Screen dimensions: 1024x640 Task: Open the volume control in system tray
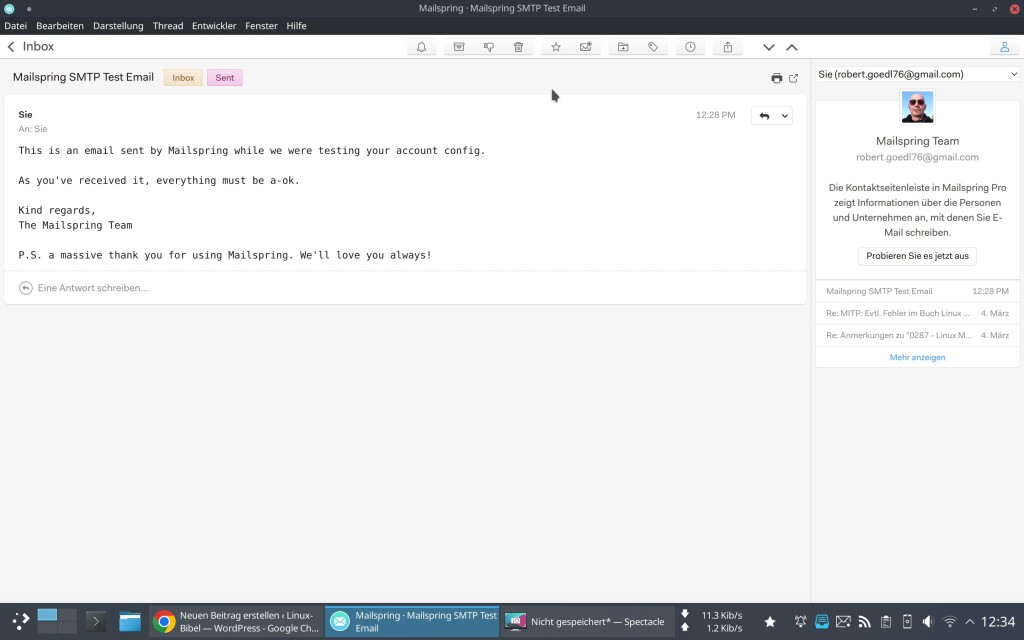(x=928, y=622)
